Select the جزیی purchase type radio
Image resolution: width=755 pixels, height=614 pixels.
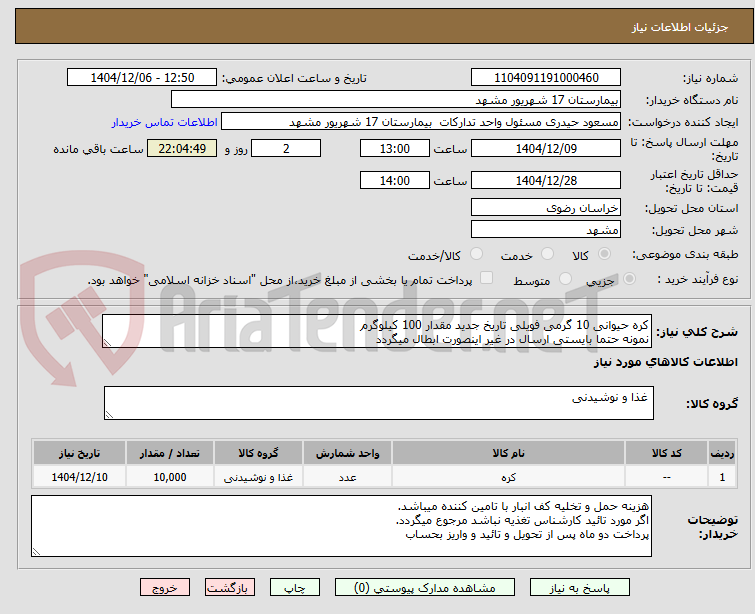(x=629, y=279)
